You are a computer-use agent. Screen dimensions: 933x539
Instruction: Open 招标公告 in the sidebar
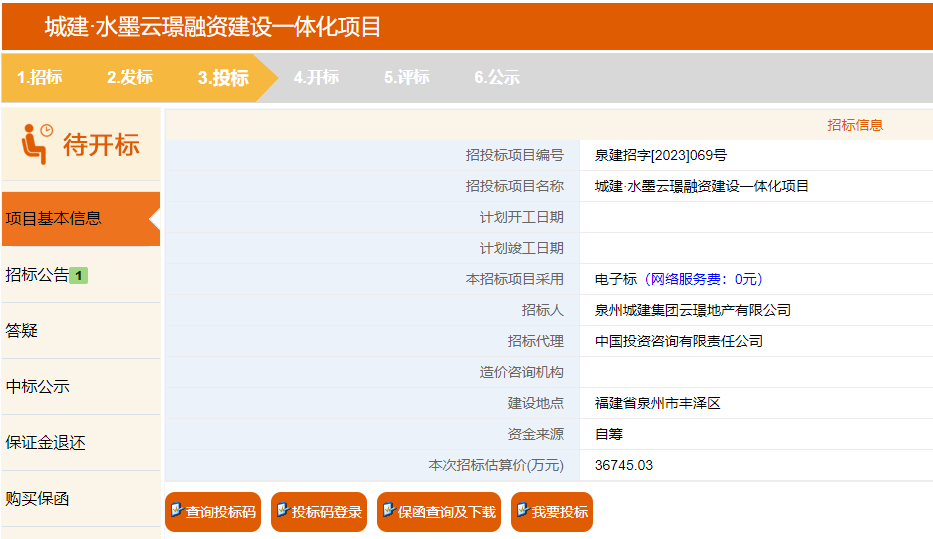click(x=81, y=275)
